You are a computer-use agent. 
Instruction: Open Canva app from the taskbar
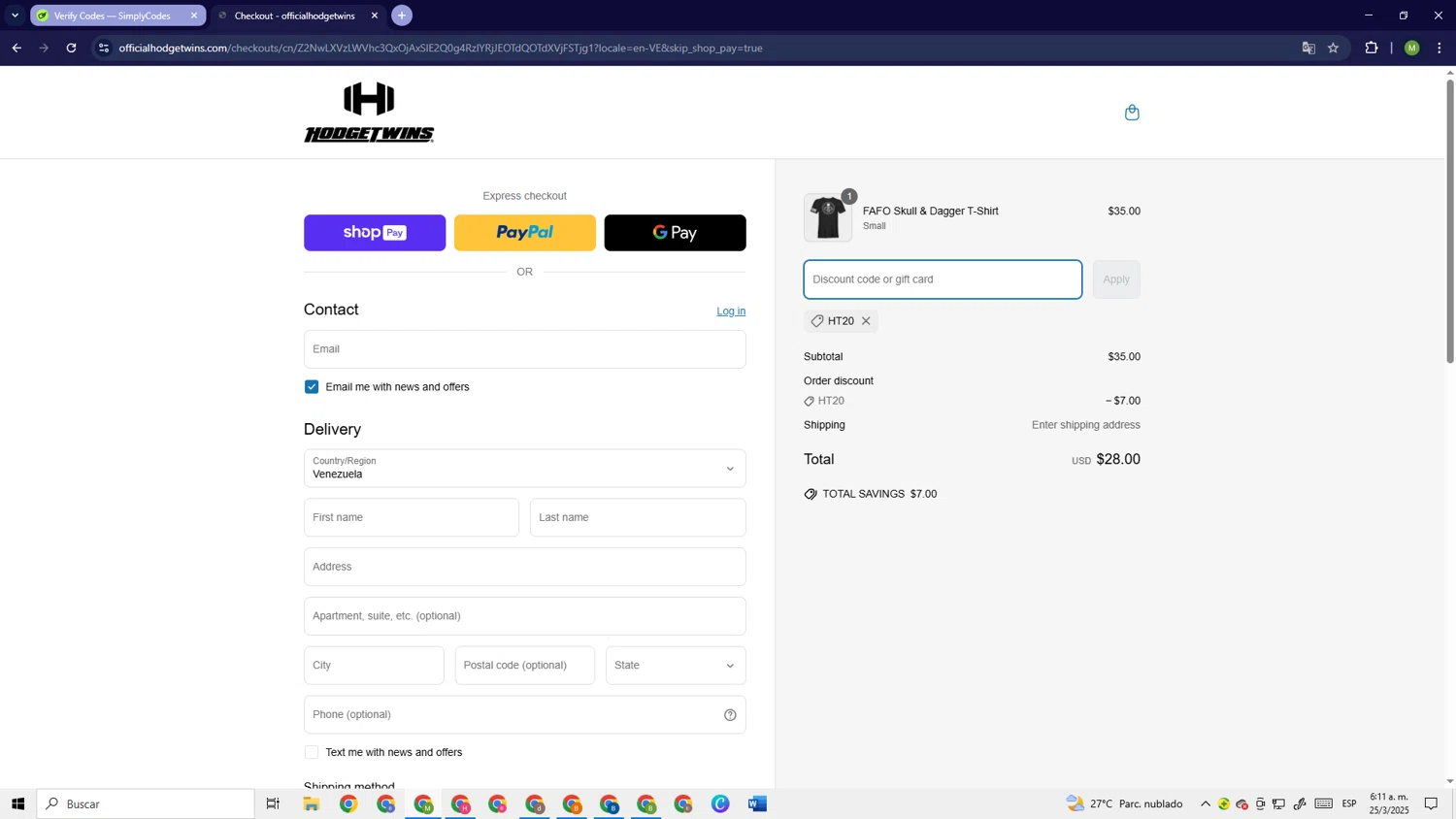720,803
